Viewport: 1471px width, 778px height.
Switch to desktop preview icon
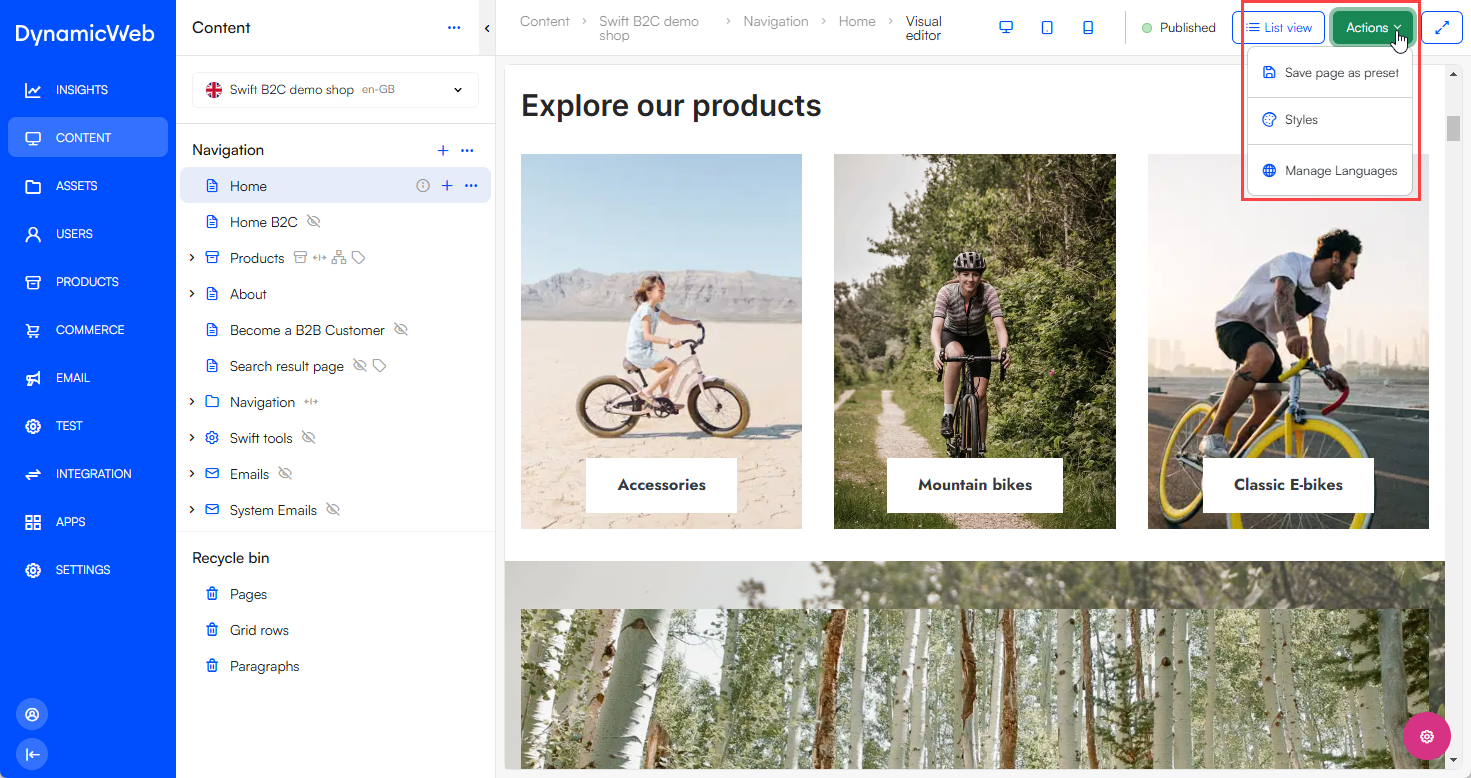coord(1006,28)
